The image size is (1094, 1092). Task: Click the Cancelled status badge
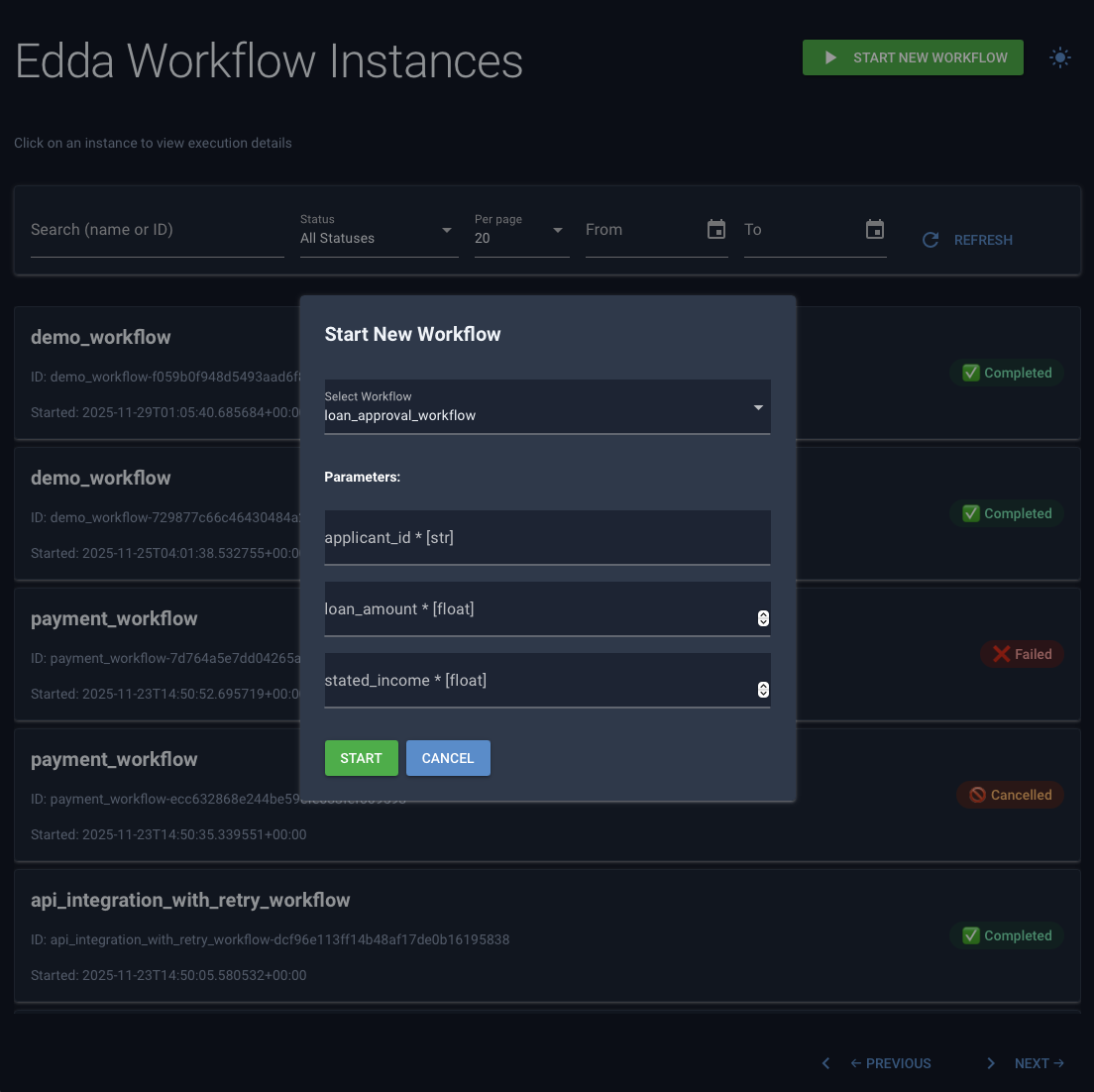coord(1011,795)
